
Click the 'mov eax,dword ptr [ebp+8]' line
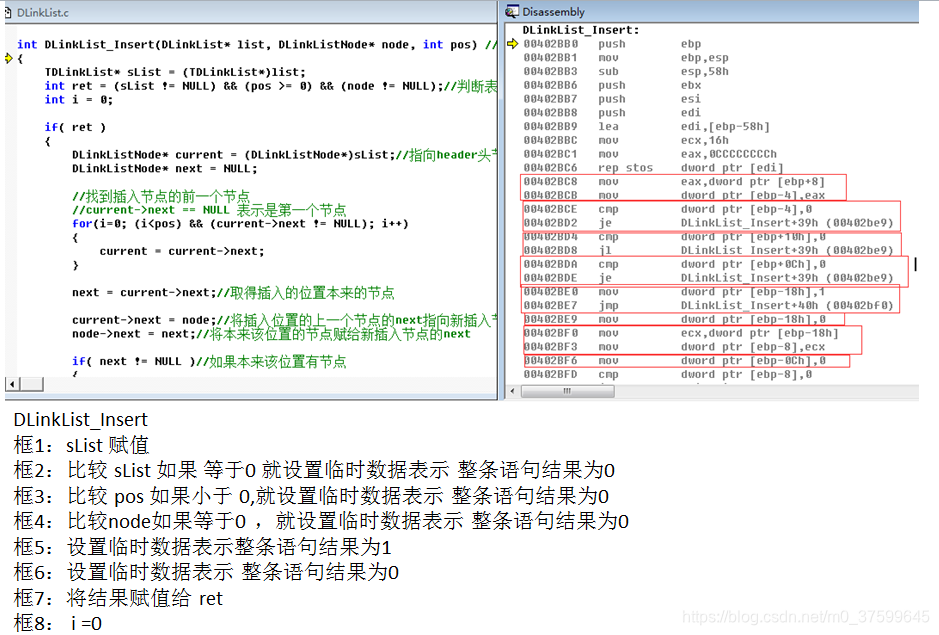(674, 182)
